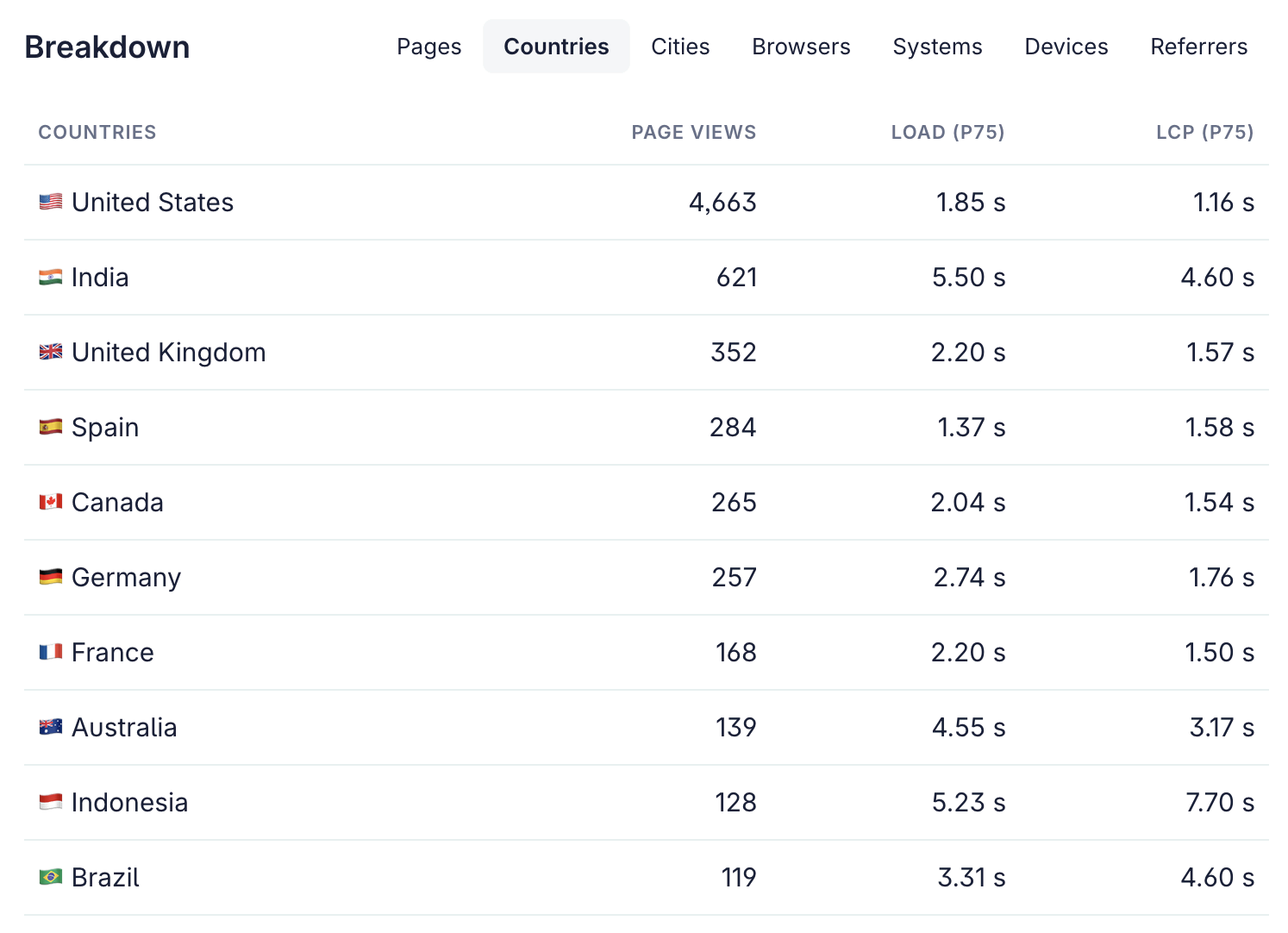Viewport: 1288px width, 933px height.
Task: Click the France flag icon
Action: click(51, 652)
